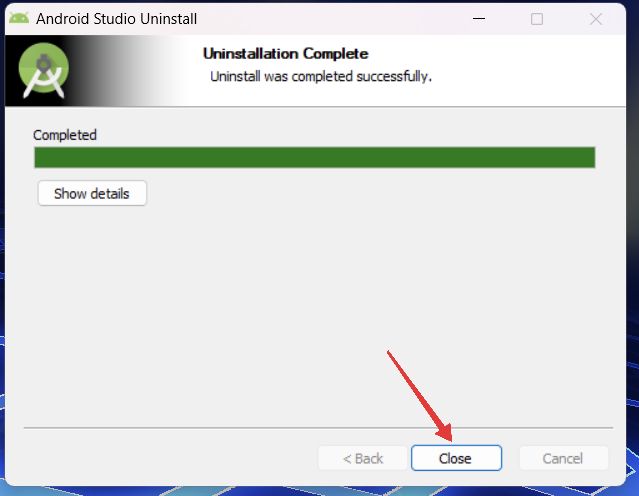
Task: Click the Android icon in the title bar
Action: (19, 18)
